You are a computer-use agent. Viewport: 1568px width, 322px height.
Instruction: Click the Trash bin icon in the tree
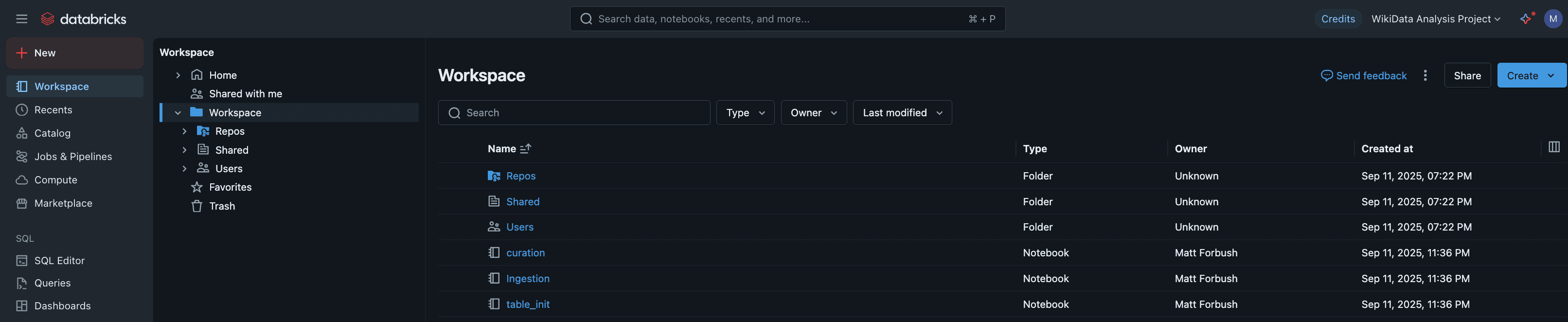tap(196, 206)
